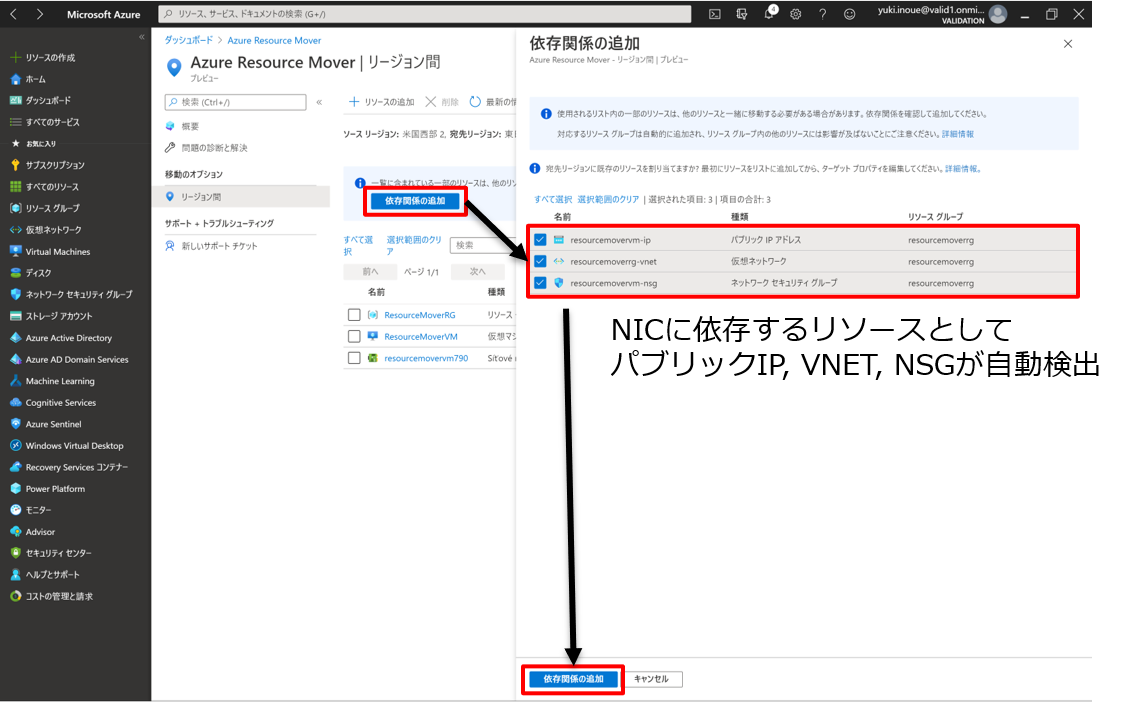Go back with the browser arrow
This screenshot has height=702, width=1122.
tap(14, 14)
